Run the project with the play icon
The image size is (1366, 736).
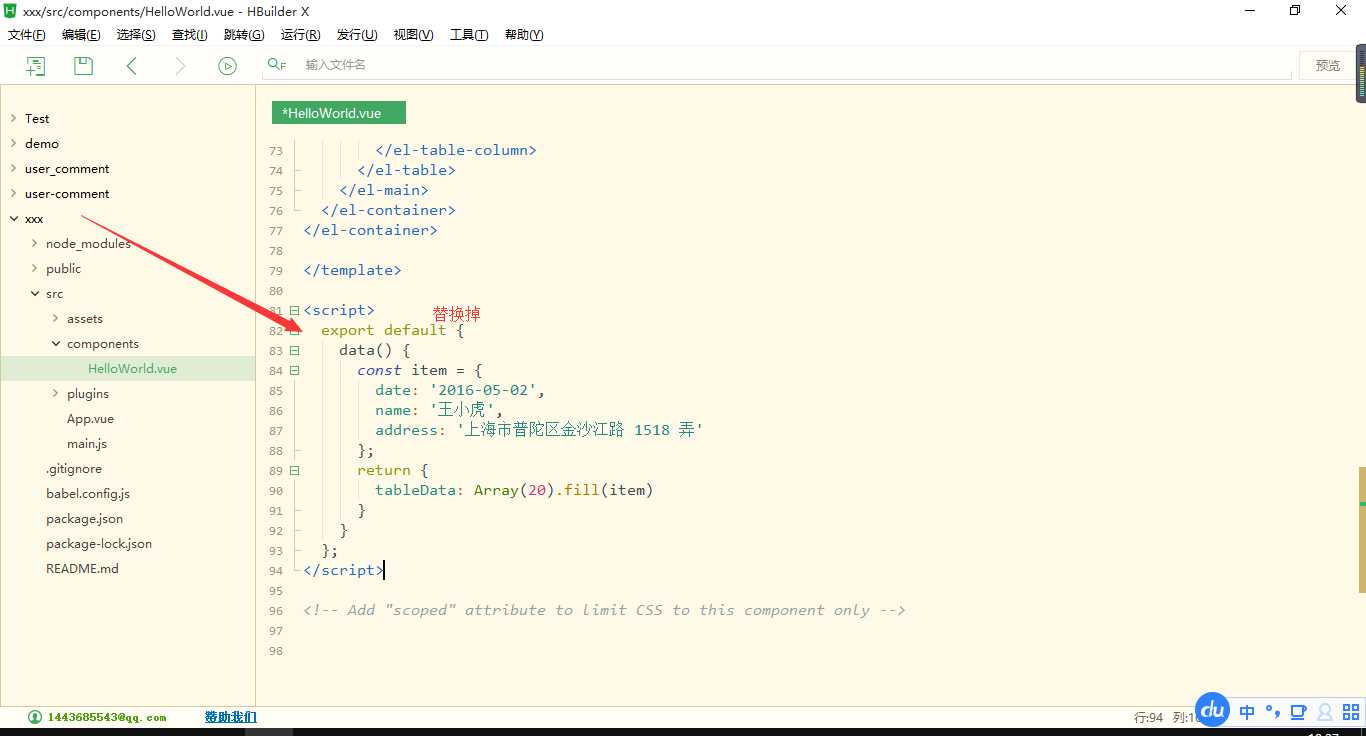[x=228, y=66]
